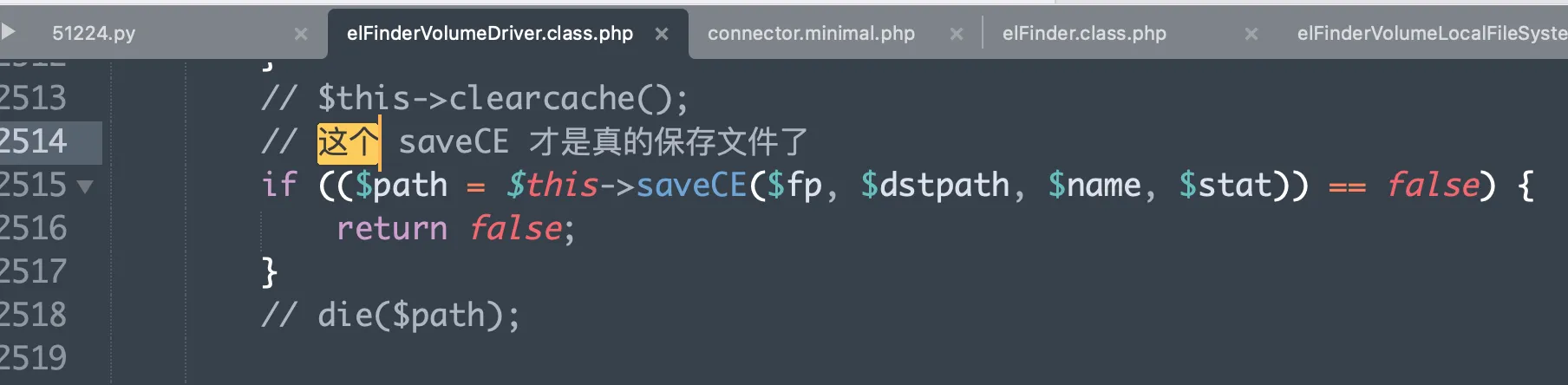Close the elFinderVolumeDriver.class.php tab
Screen dimensions: 1568x385
pos(662,34)
